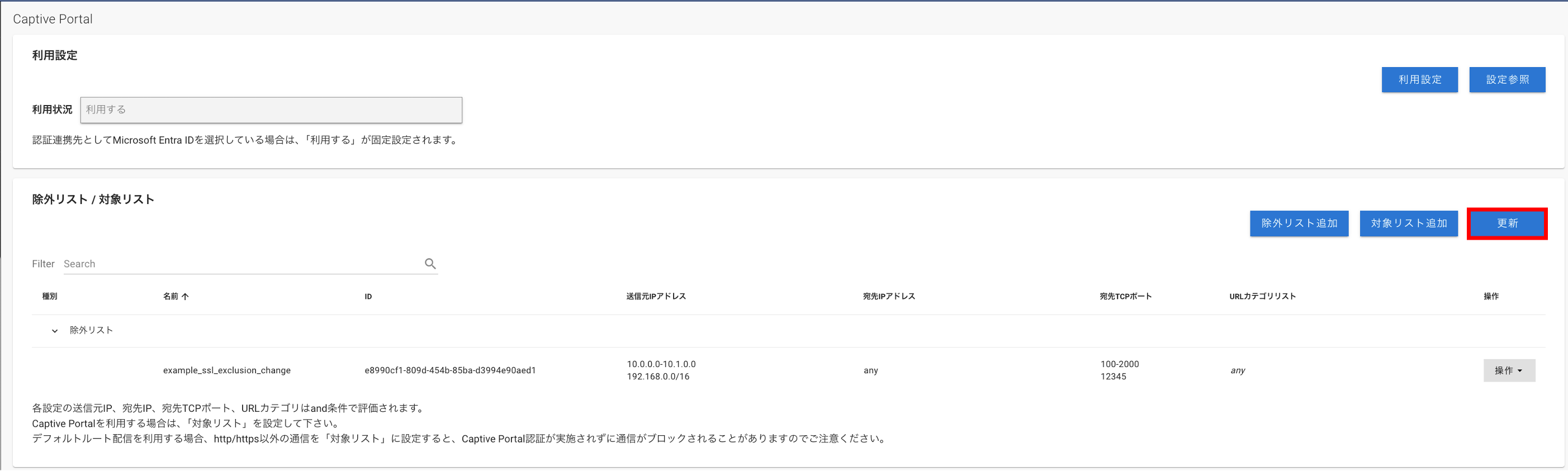Click the search magnifier icon in Filter
Viewport: 1568px width, 471px height.
click(430, 264)
